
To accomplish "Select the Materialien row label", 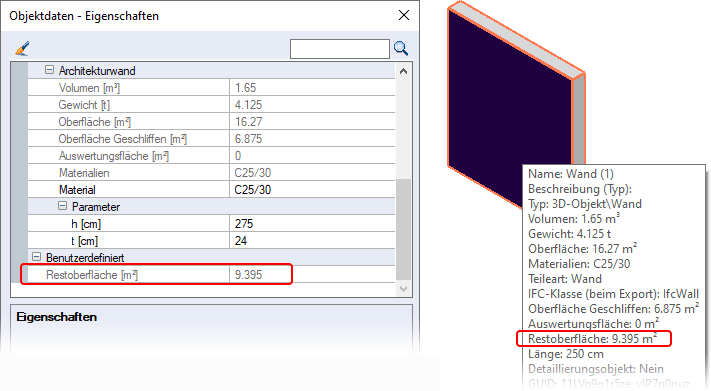I will (x=84, y=173).
